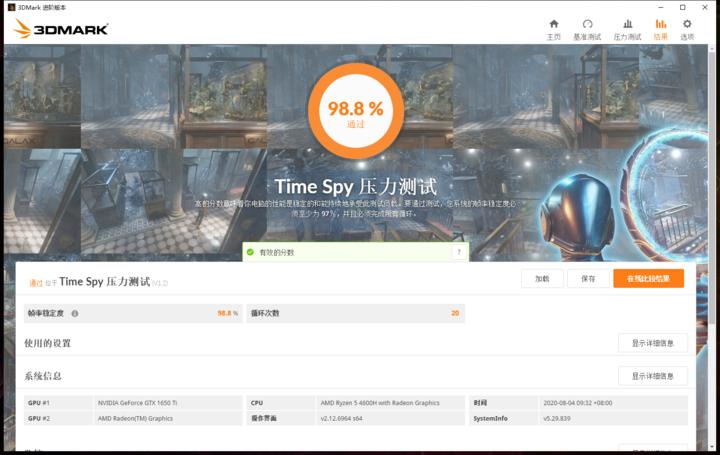This screenshot has width=720, height=455.
Task: Click the AMD Radeon(TM) Graphics value
Action: [135, 418]
